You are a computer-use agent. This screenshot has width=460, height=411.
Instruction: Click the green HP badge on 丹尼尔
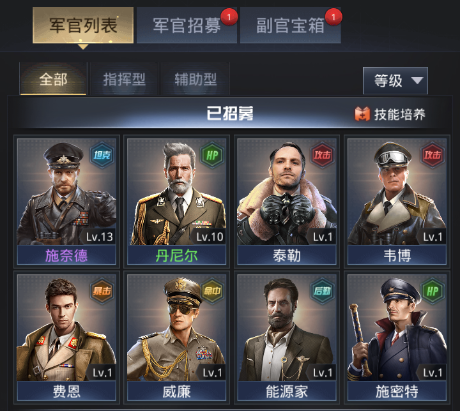[212, 155]
